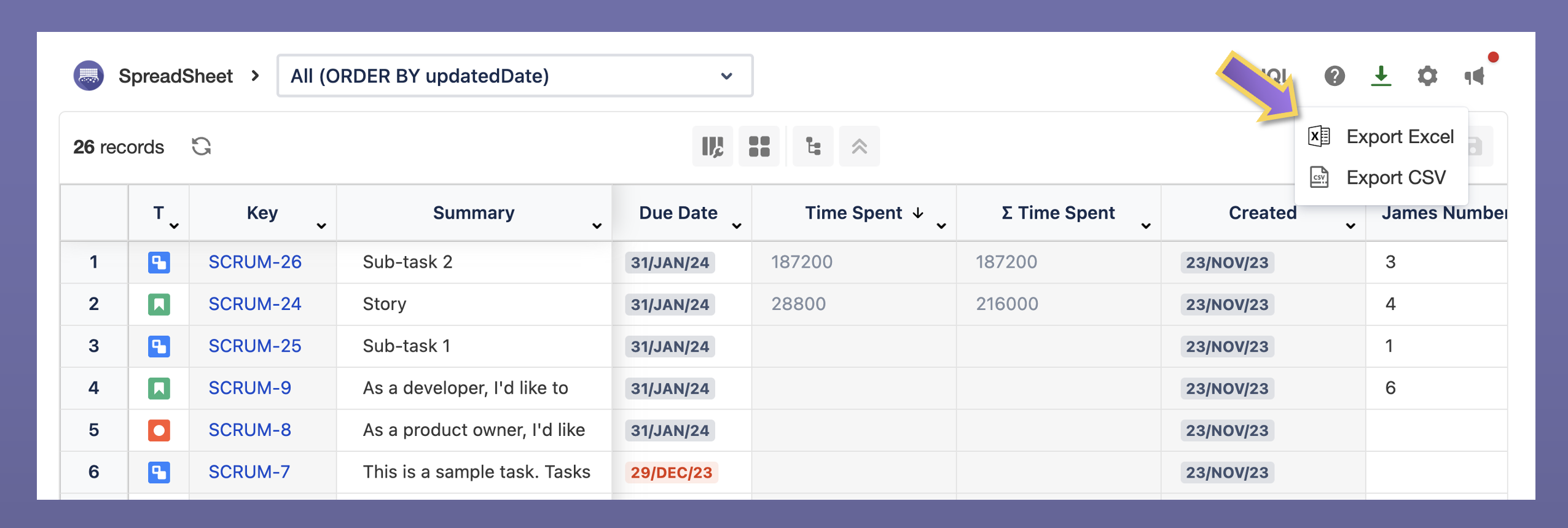Open the settings gear icon
Screen dimensions: 1568x528
coord(1427,76)
